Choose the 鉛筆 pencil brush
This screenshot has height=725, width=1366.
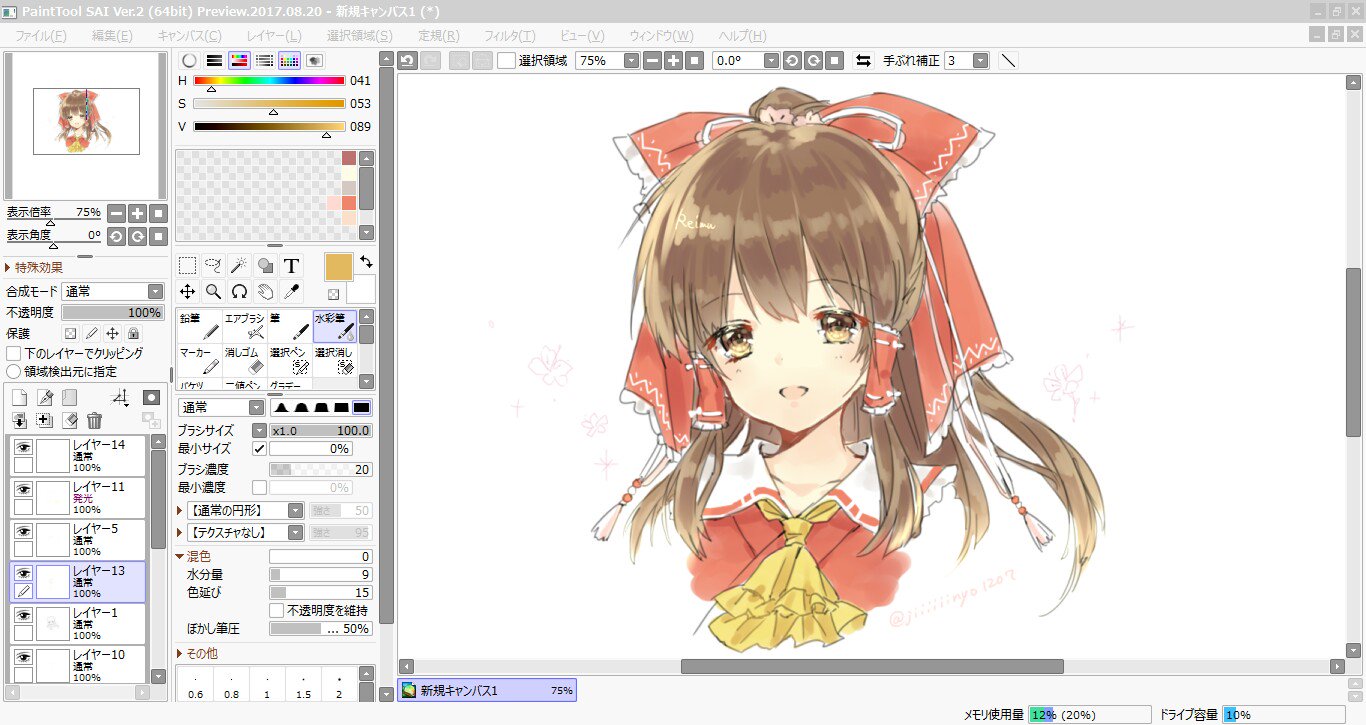click(x=199, y=326)
